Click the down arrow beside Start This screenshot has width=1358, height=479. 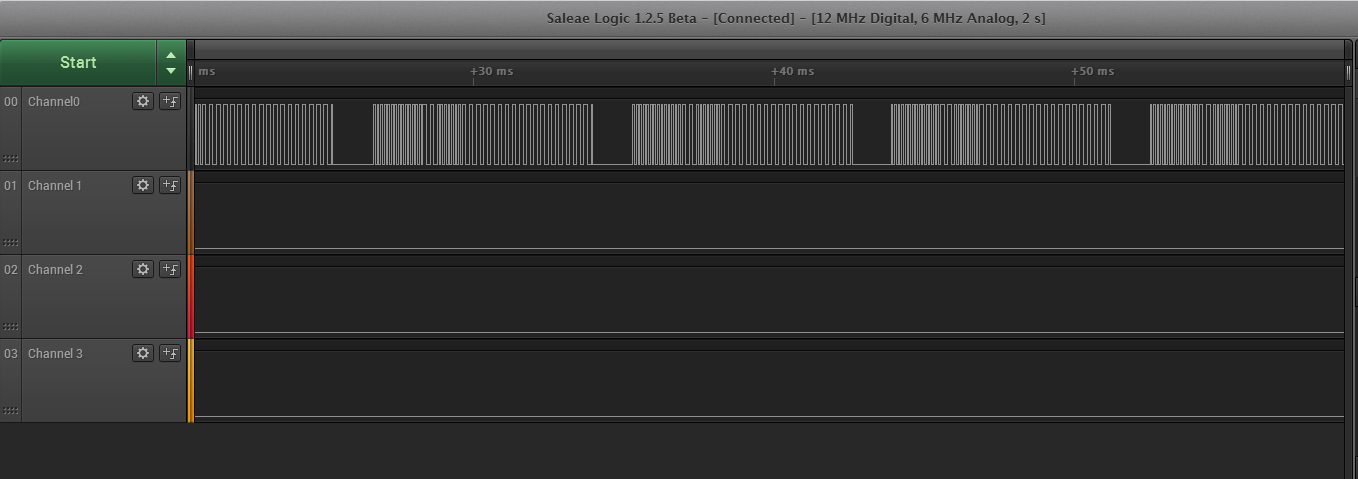pyautogui.click(x=171, y=71)
